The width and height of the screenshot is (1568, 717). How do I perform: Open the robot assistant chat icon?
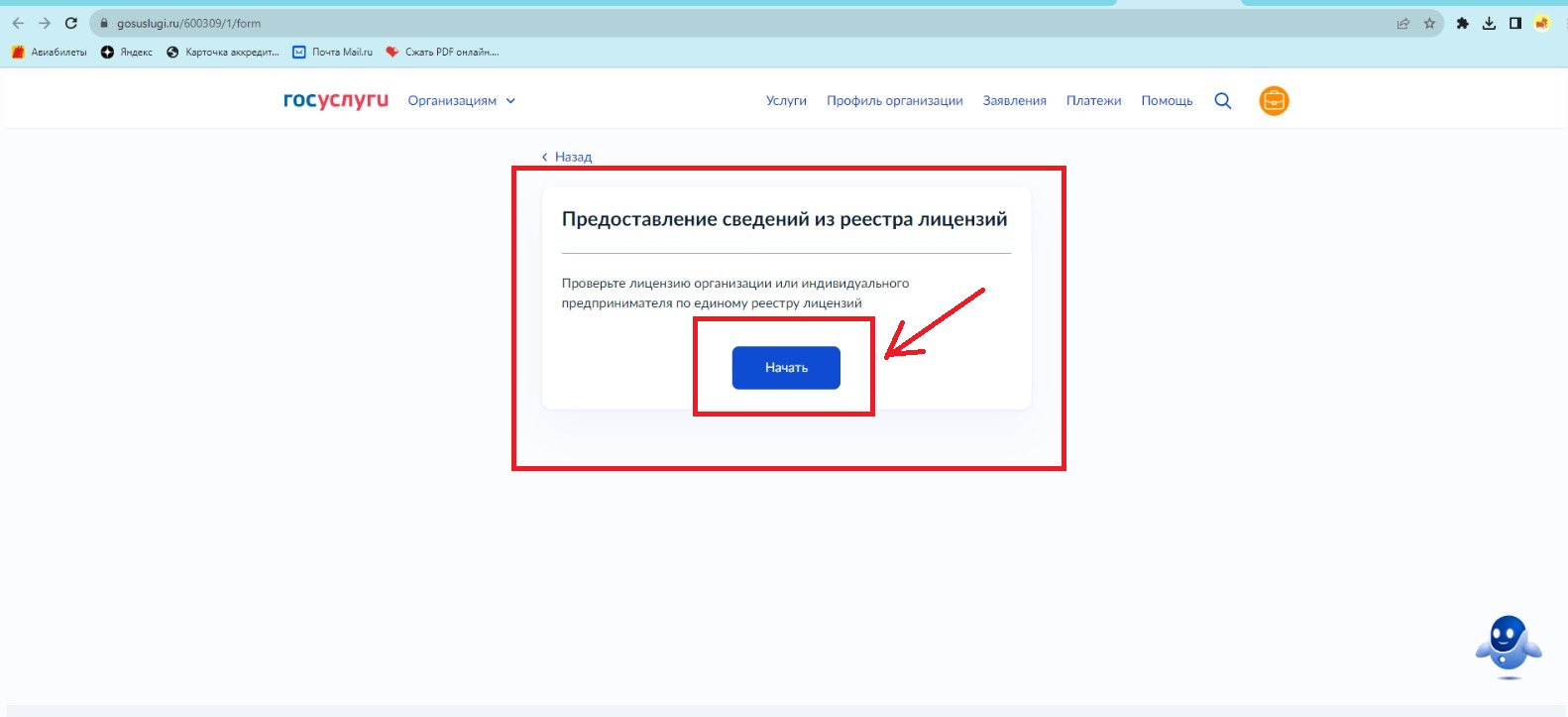point(1509,647)
